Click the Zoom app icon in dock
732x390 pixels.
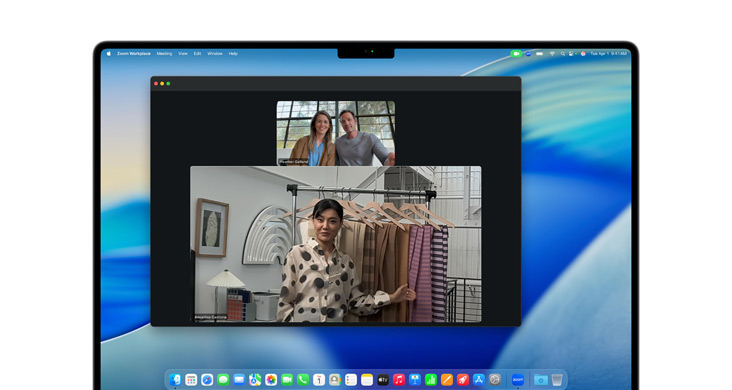pyautogui.click(x=518, y=380)
